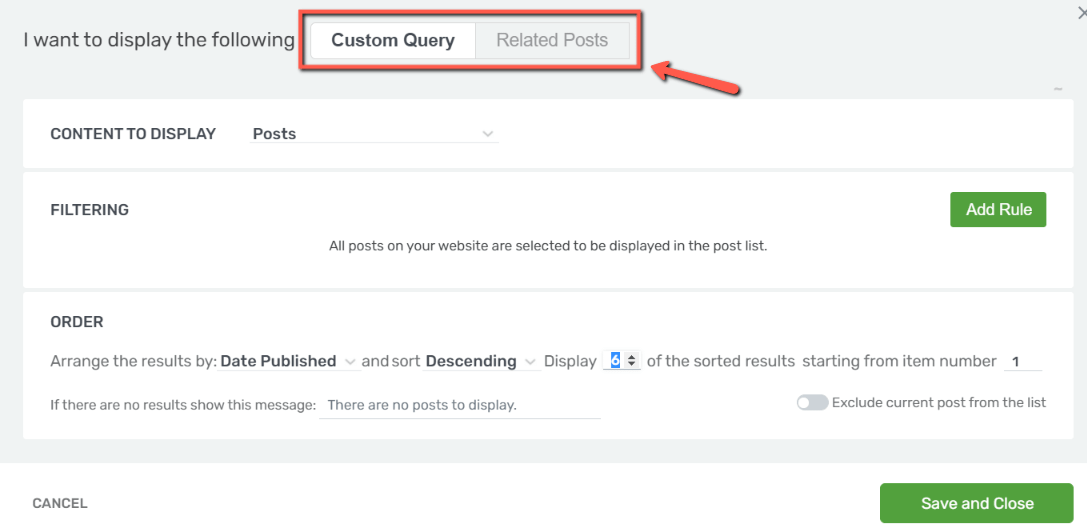Click the chevron next to Descending
The image size is (1087, 524).
[530, 362]
